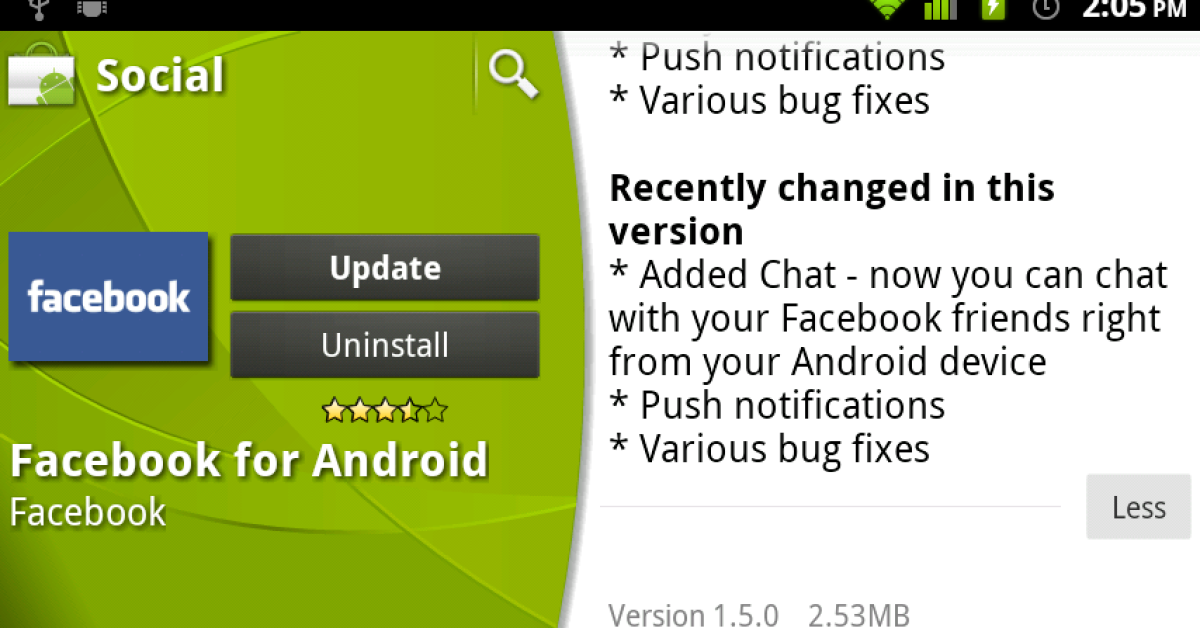Screen dimensions: 1200x628
Task: Collapse the description with the Less button
Action: tap(1139, 507)
